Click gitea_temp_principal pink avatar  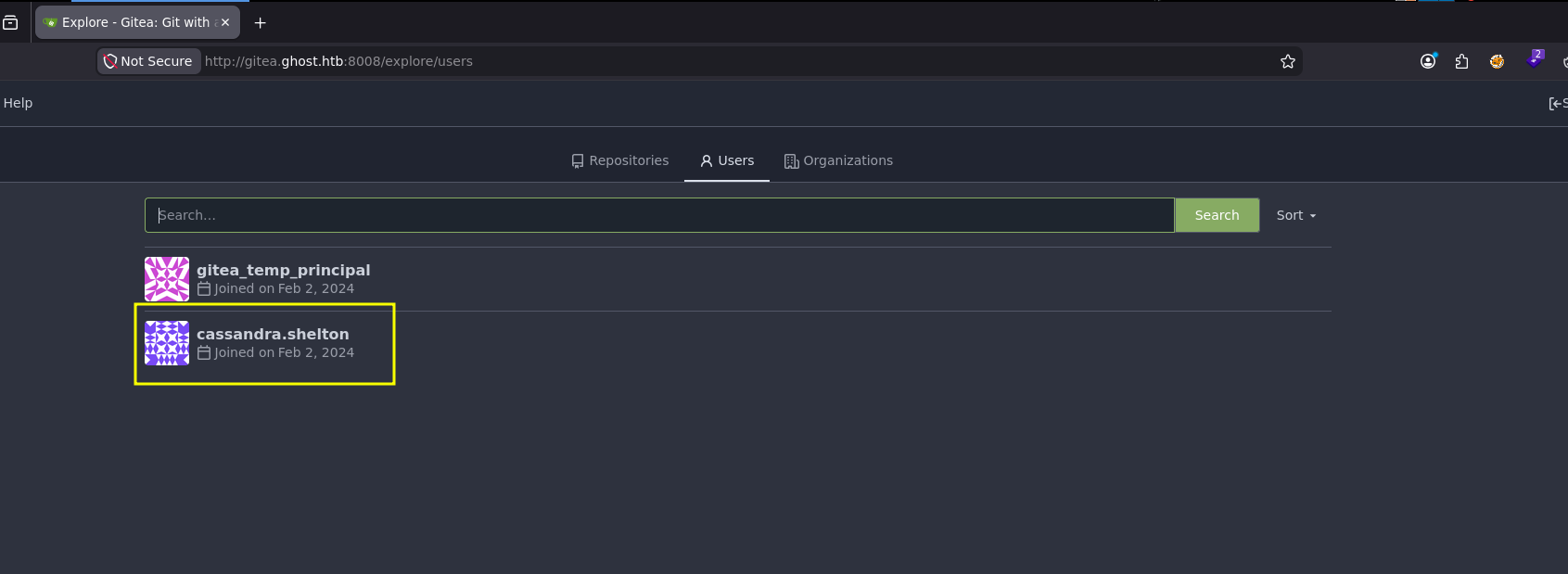coord(167,279)
